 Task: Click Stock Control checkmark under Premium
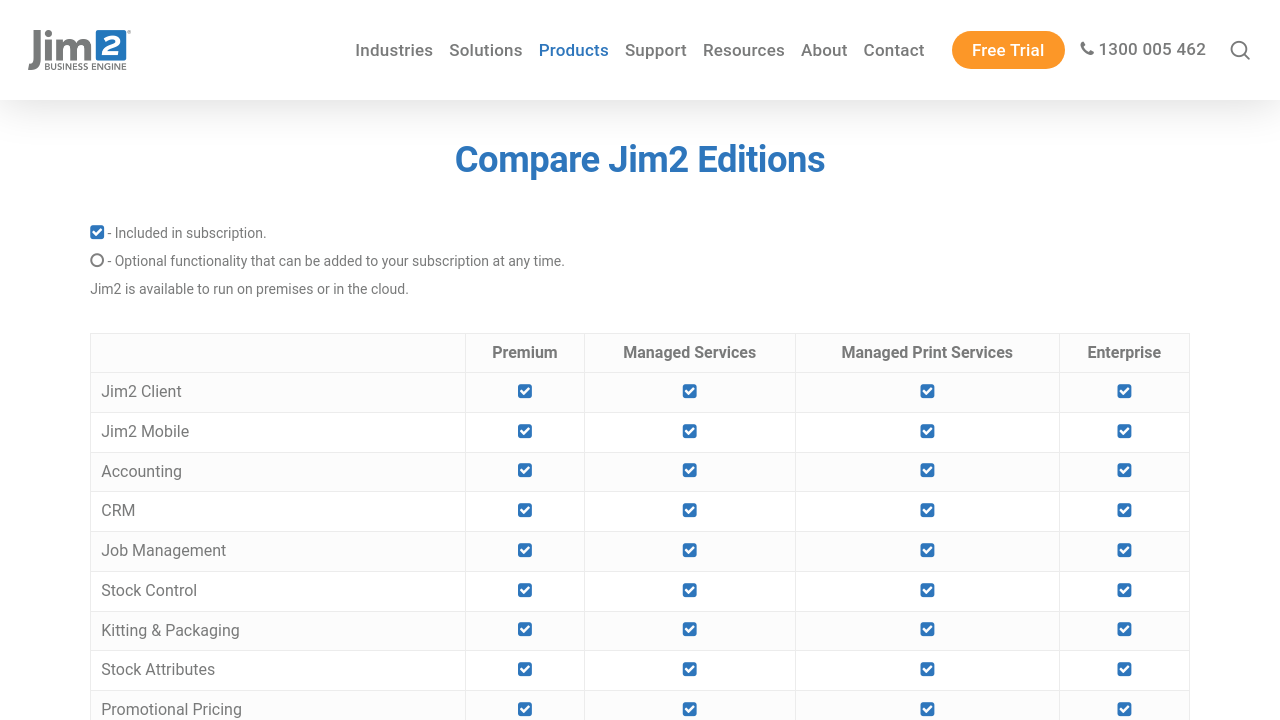525,590
